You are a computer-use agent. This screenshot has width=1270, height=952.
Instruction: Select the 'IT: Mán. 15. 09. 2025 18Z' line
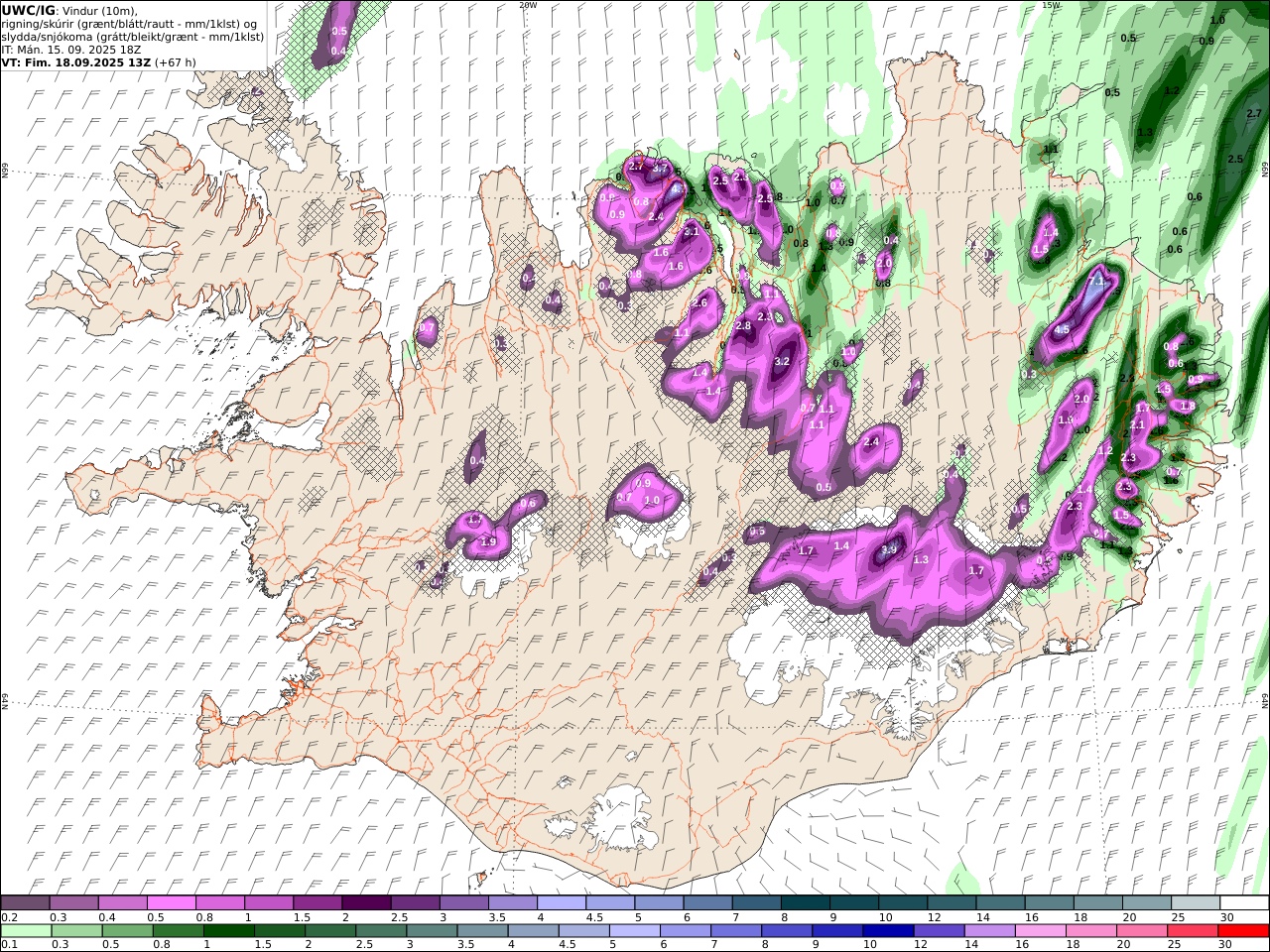coord(71,49)
